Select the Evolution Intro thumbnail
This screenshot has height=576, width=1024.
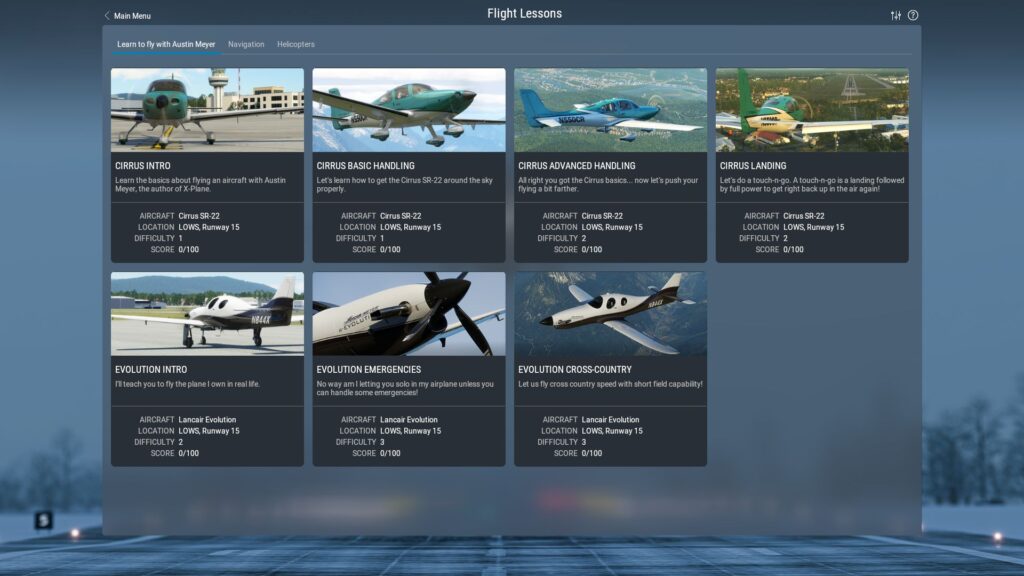click(207, 314)
